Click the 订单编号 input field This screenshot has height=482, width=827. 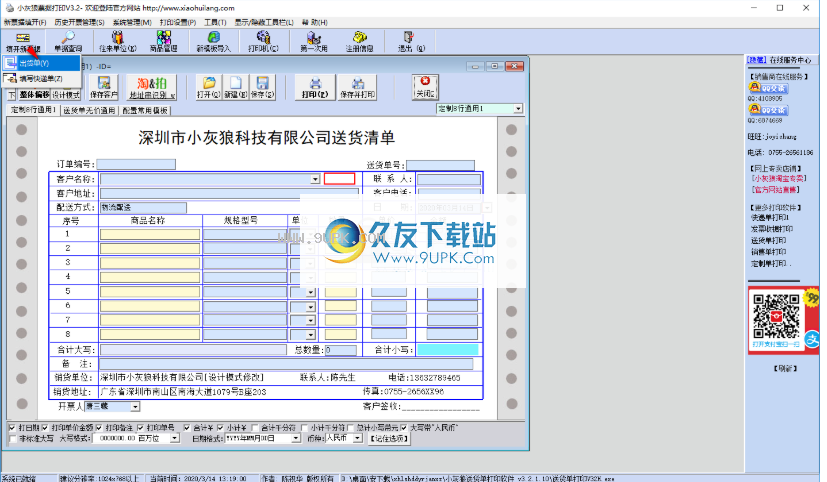tap(136, 165)
